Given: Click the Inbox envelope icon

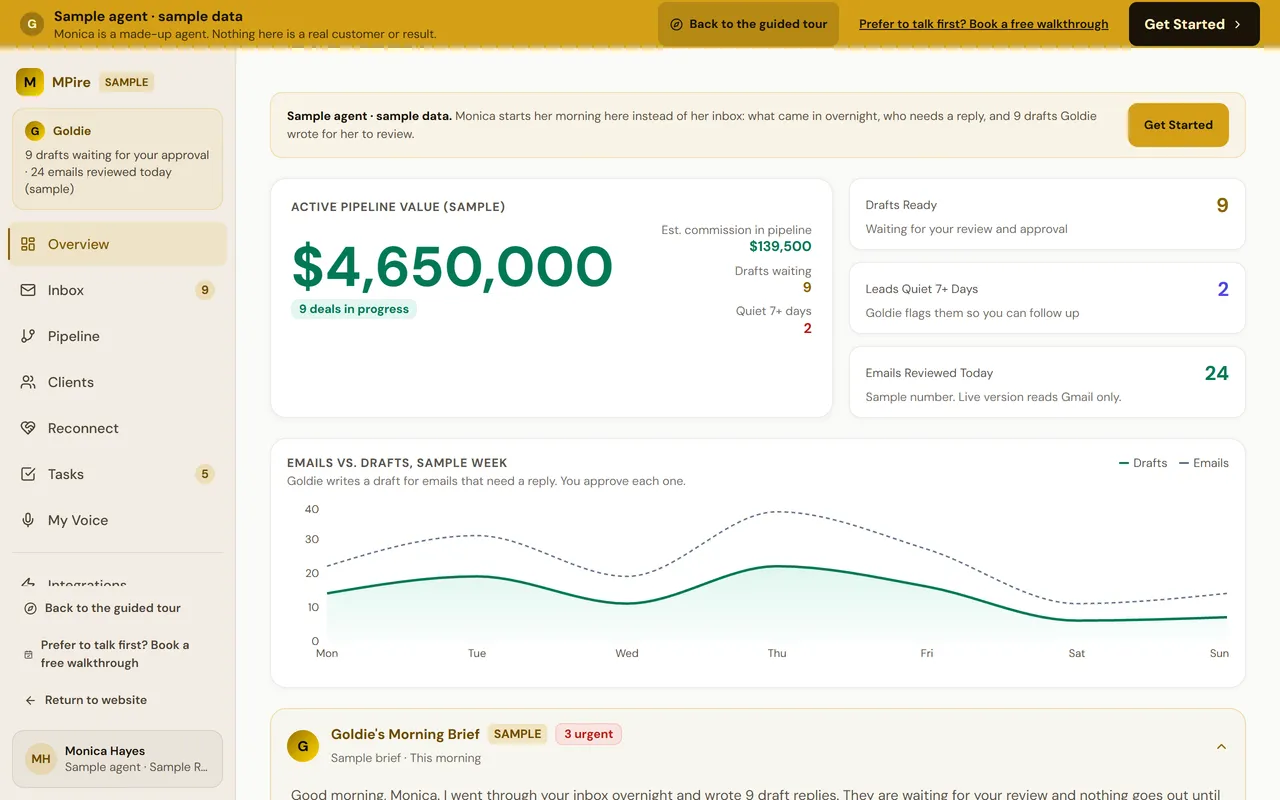Looking at the screenshot, I should pyautogui.click(x=28, y=290).
